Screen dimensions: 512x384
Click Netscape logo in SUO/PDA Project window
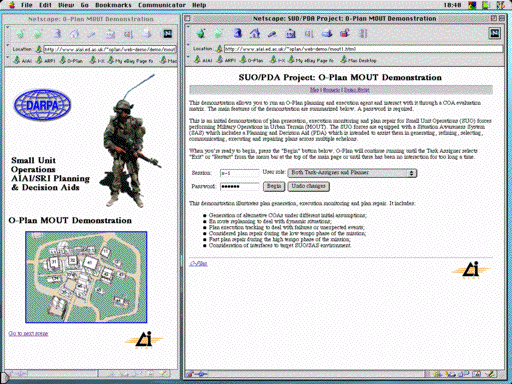[495, 33]
